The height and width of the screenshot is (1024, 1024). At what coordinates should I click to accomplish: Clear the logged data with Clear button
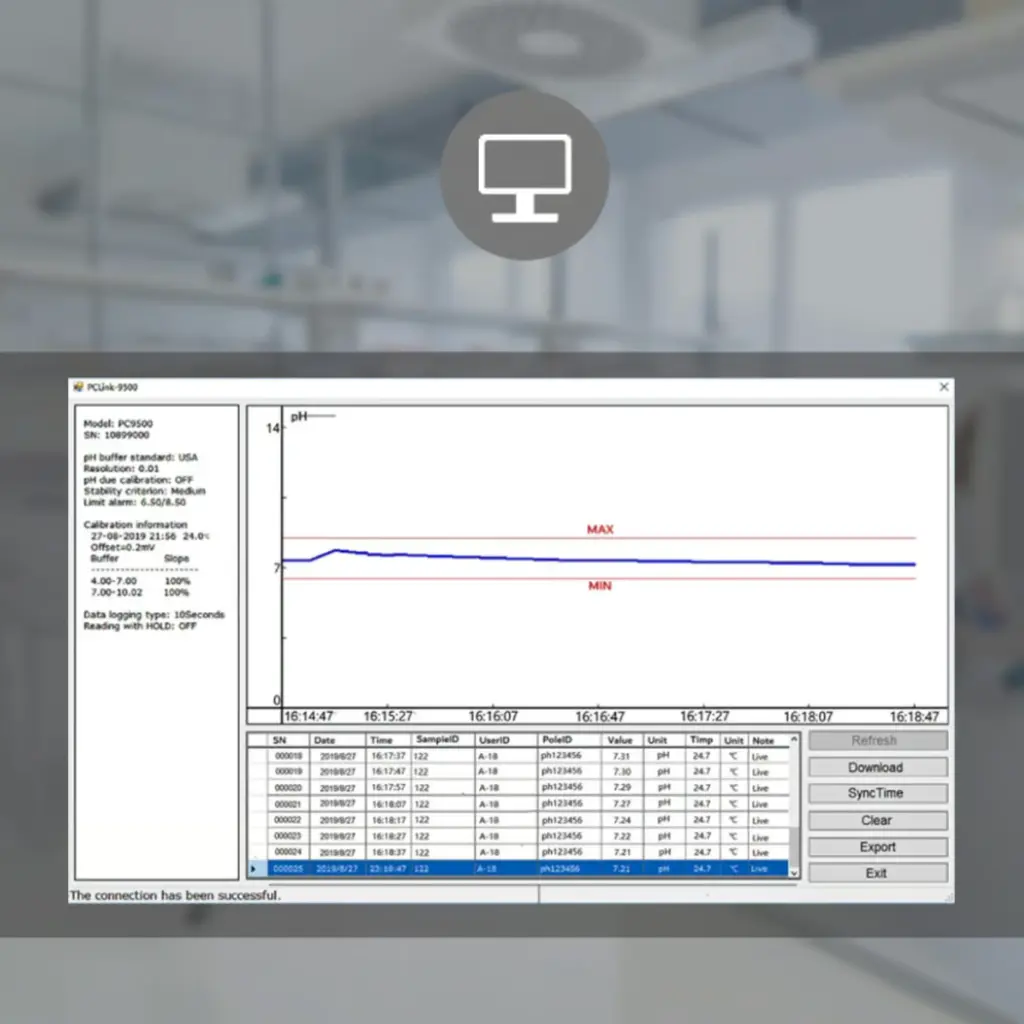coord(877,820)
